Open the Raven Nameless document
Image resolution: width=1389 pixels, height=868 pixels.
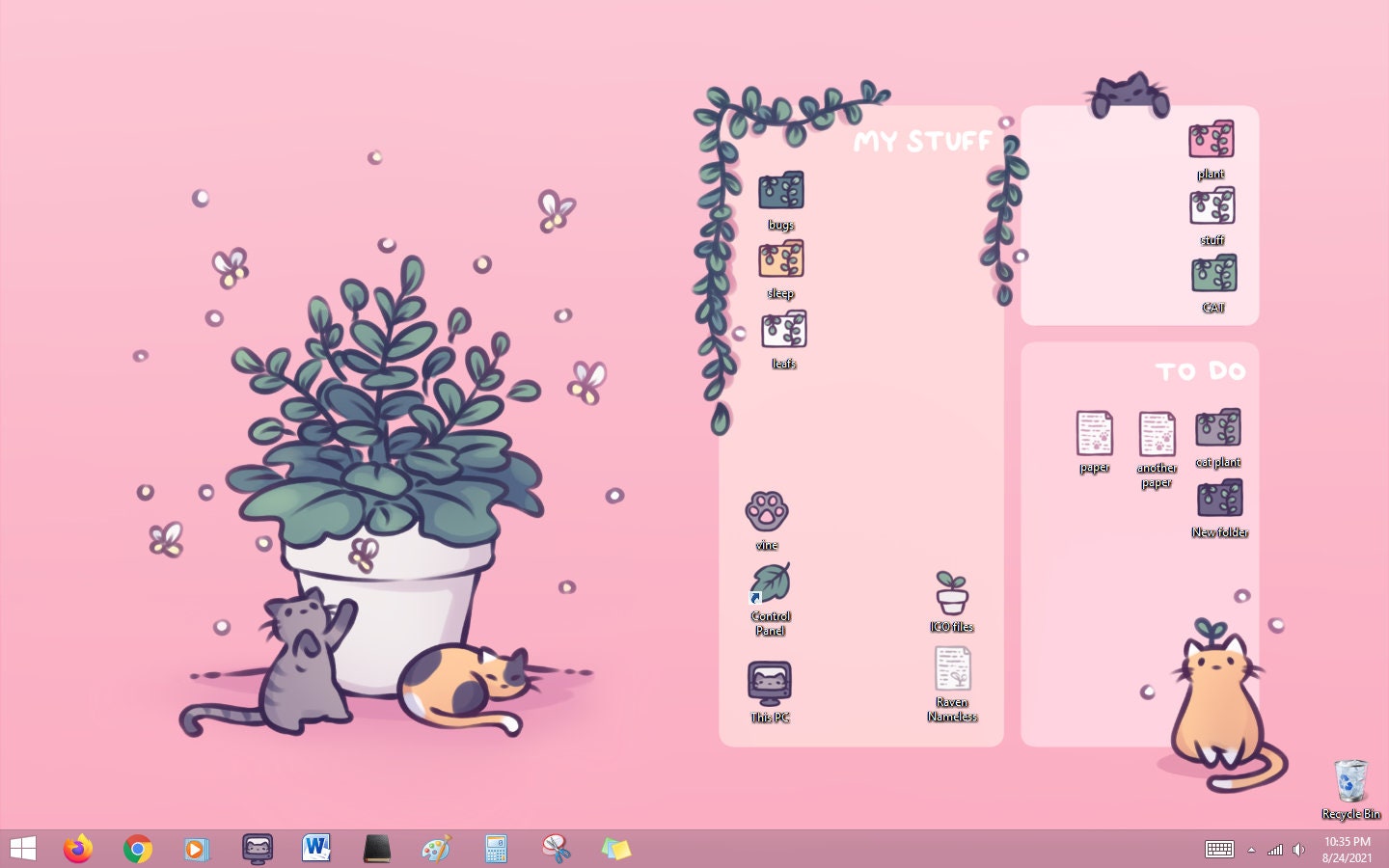tap(953, 668)
